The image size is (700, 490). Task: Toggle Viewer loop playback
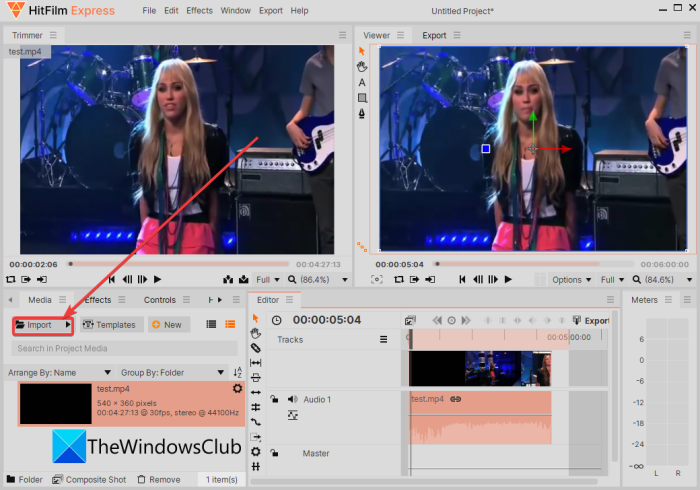click(399, 279)
